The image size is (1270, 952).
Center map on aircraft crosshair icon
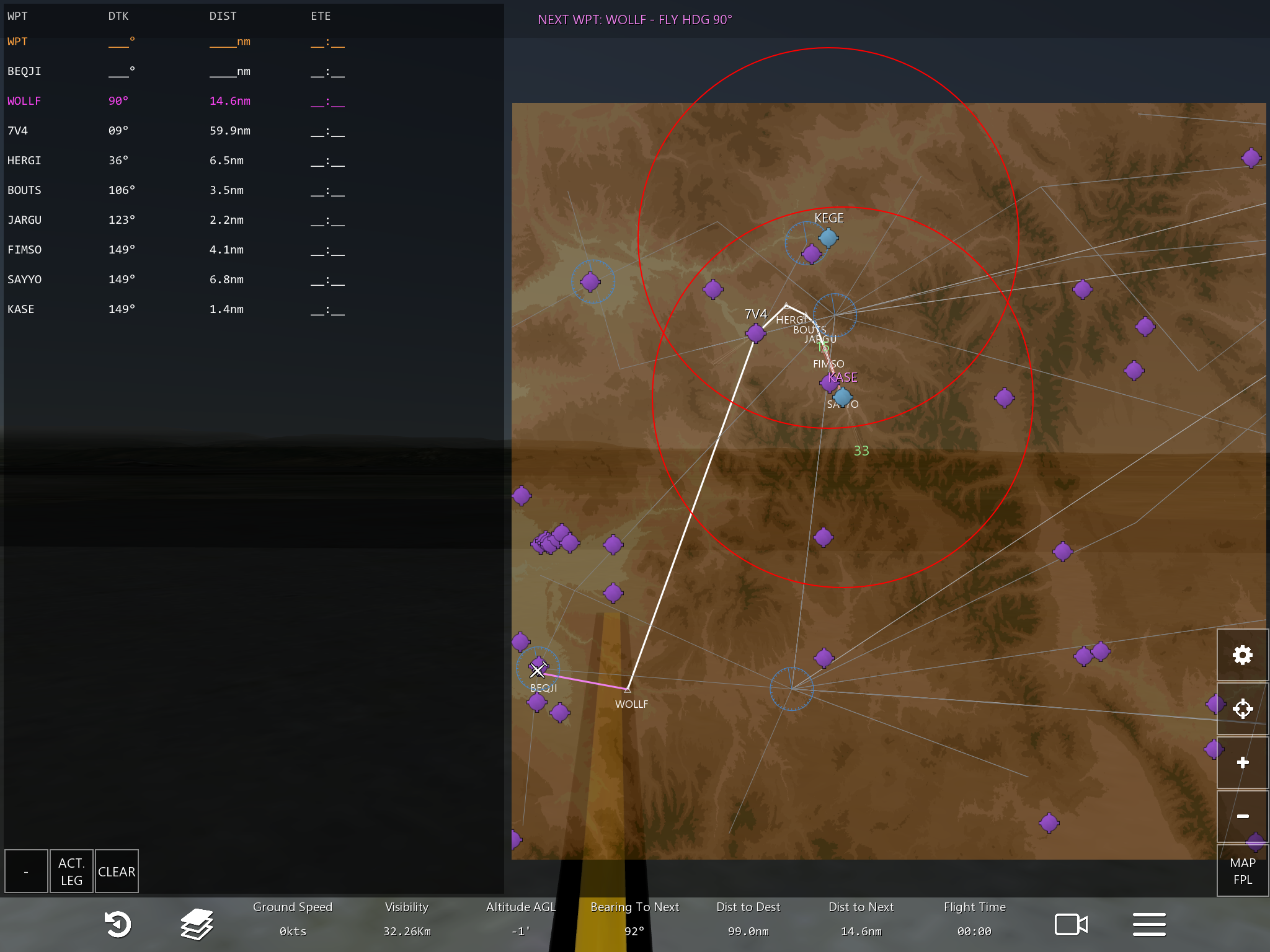pos(1242,708)
